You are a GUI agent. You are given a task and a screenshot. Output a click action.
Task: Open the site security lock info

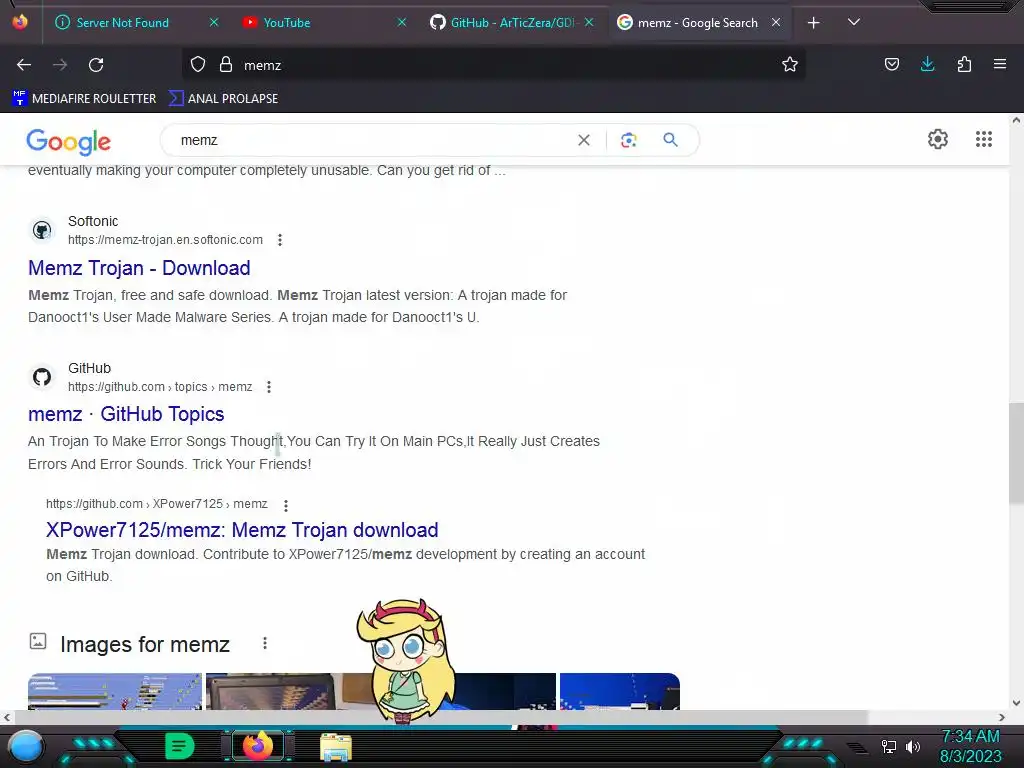coord(226,64)
